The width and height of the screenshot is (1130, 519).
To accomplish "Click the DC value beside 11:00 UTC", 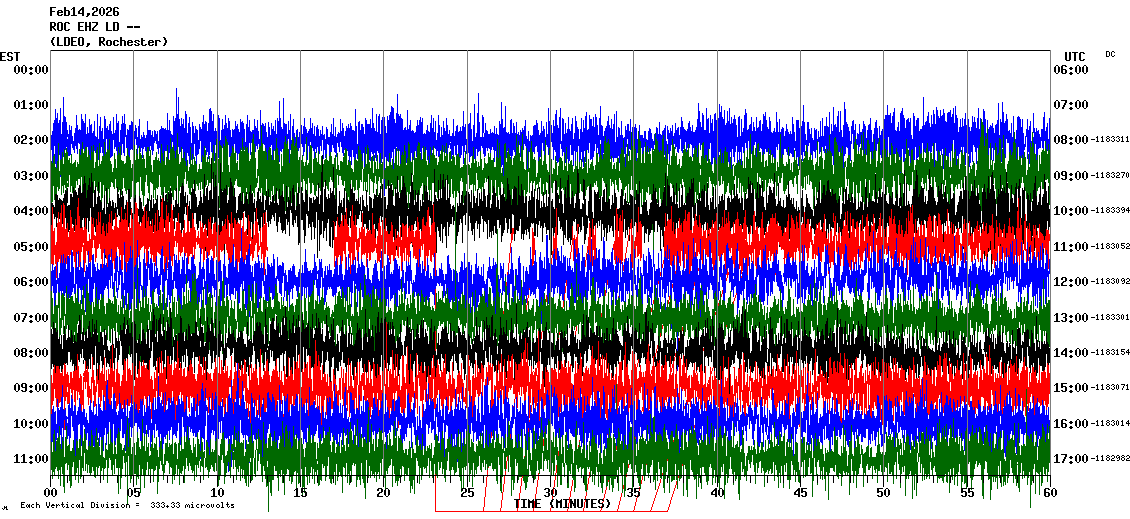I will click(1109, 247).
